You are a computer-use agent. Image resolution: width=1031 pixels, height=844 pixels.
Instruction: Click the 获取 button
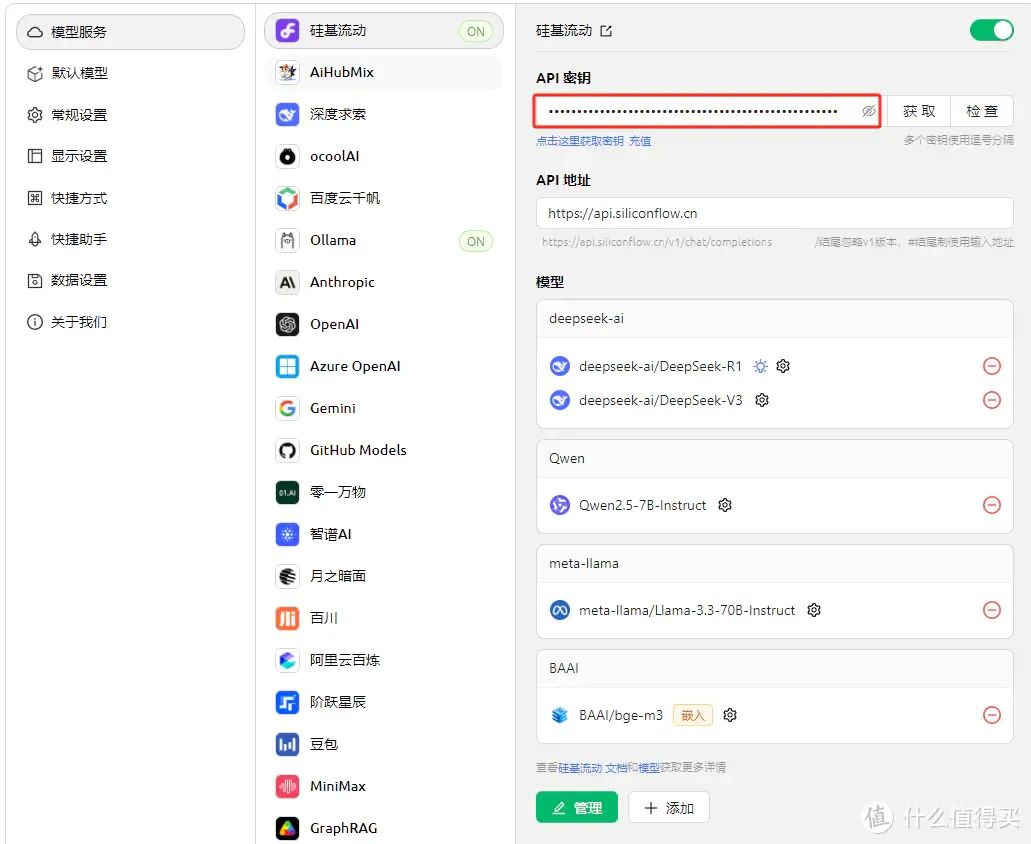pyautogui.click(x=919, y=111)
